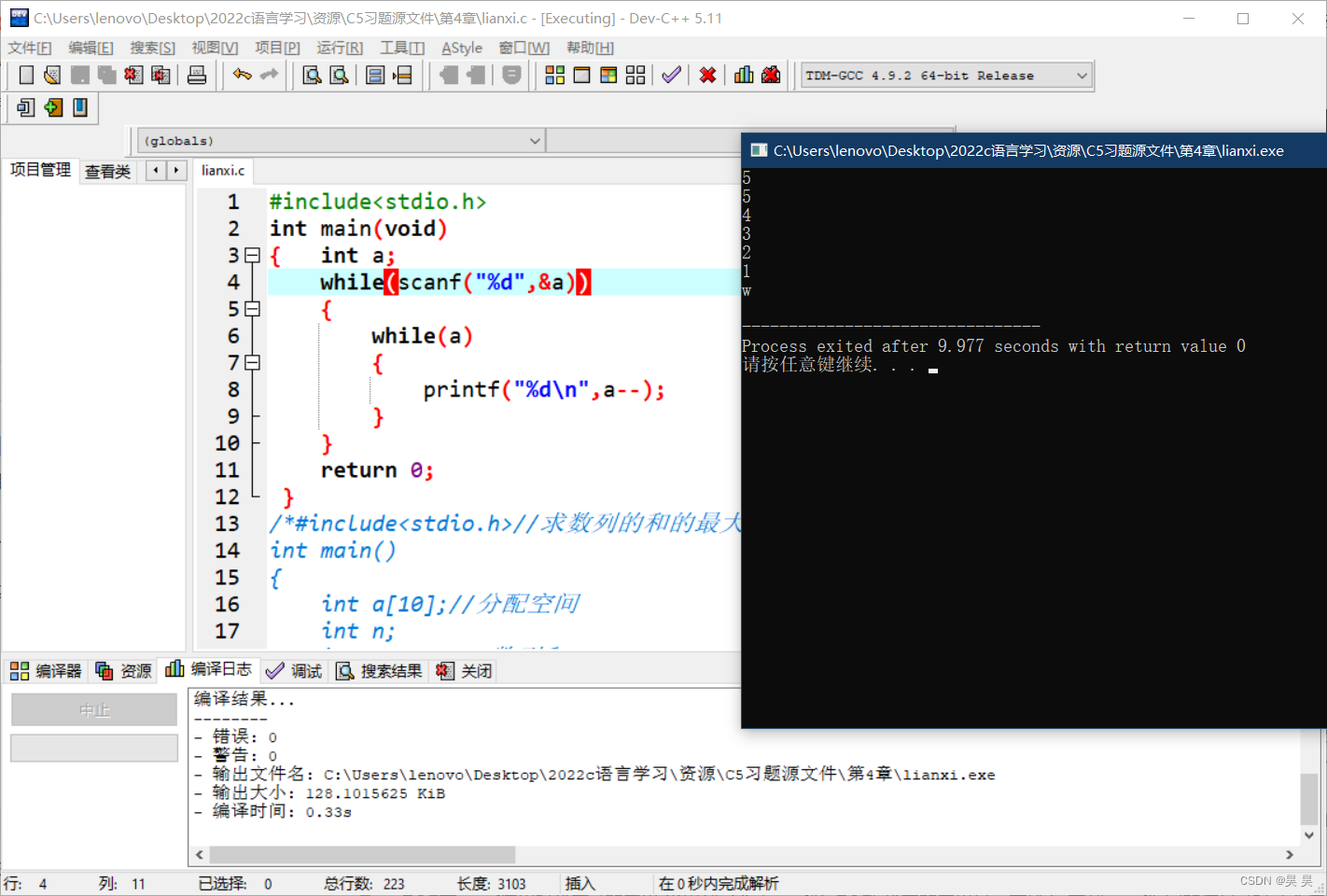Start debugging with the purple checkmark icon
The width and height of the screenshot is (1327, 896).
671,75
